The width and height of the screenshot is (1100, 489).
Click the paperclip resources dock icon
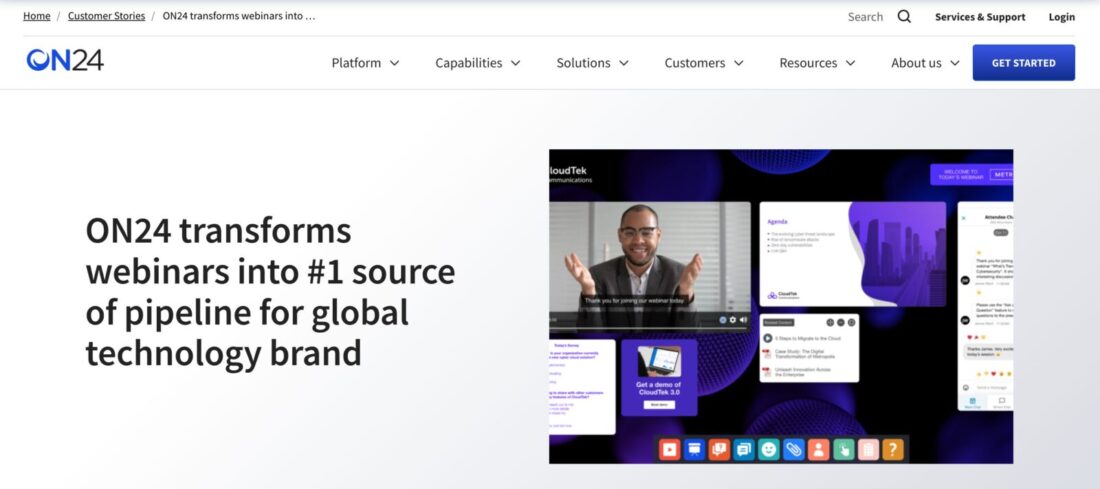793,450
